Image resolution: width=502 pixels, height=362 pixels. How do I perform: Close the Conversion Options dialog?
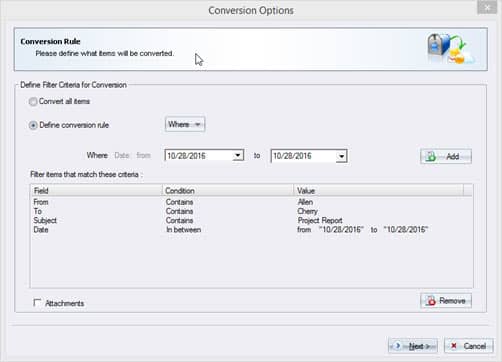[487, 7]
